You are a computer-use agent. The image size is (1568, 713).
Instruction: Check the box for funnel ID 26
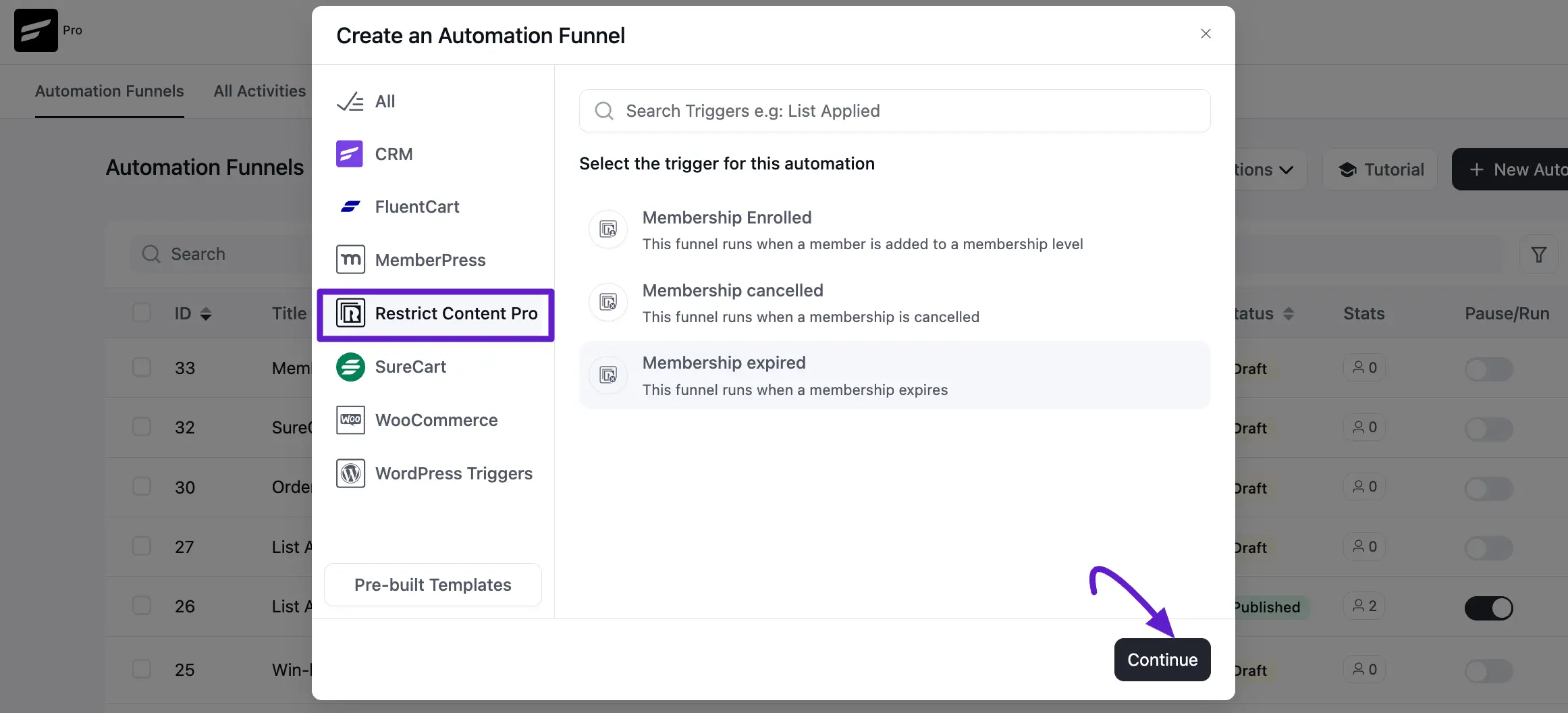click(x=142, y=606)
